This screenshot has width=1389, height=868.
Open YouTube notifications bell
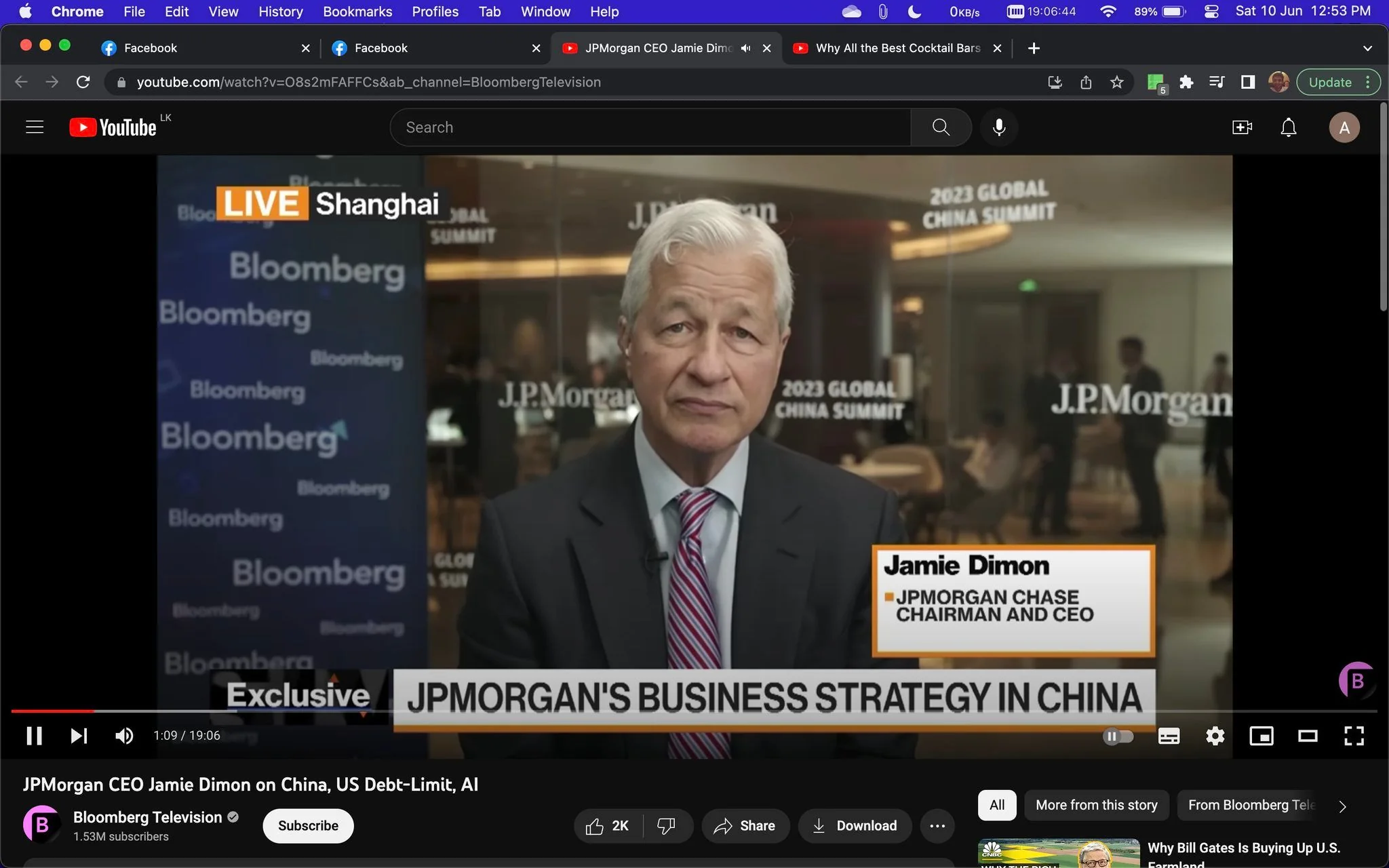pos(1289,127)
